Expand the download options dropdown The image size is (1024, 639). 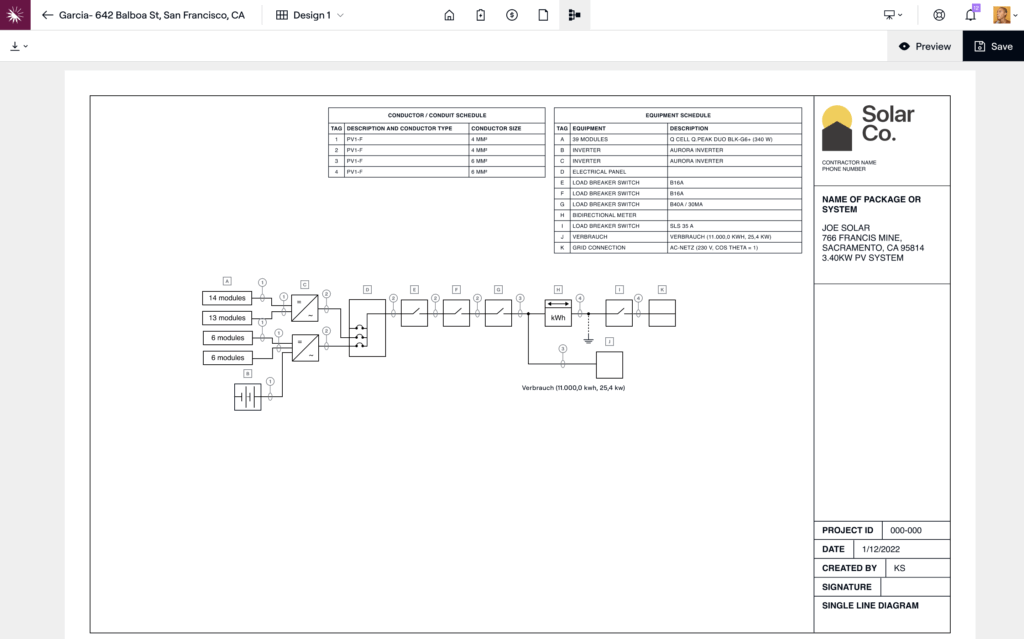19,46
